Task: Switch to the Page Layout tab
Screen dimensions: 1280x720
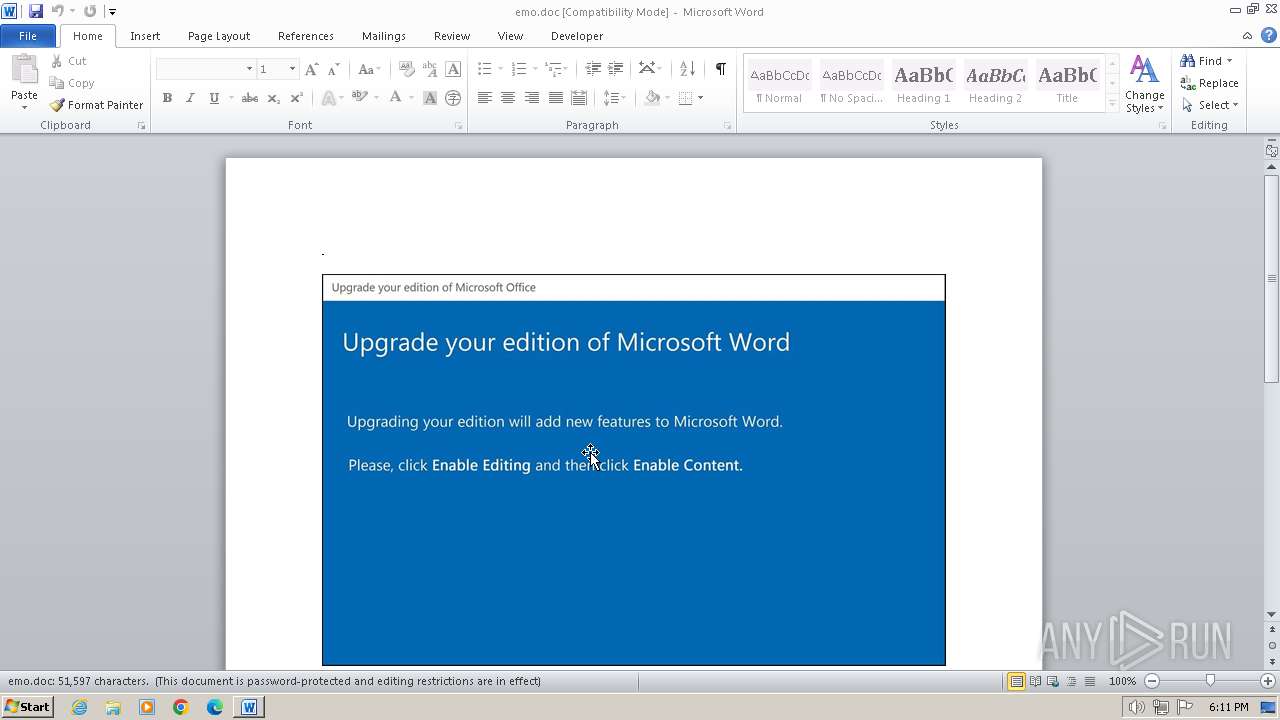Action: 219,36
